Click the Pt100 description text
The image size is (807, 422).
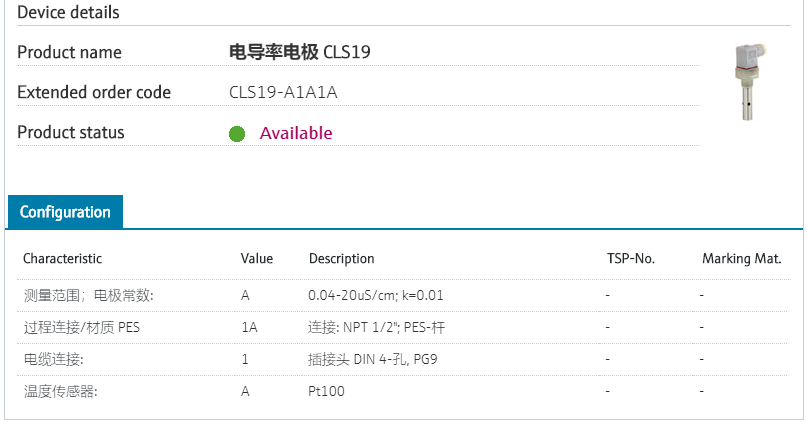point(326,391)
